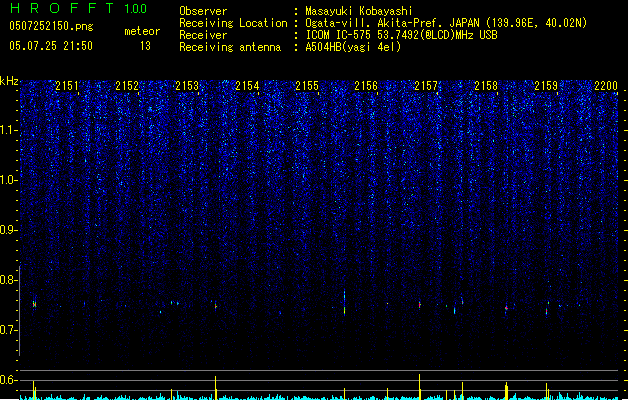Viewport: 629px width, 400px height.
Task: Click the 0.7 frequency axis label
Action: click(9, 330)
